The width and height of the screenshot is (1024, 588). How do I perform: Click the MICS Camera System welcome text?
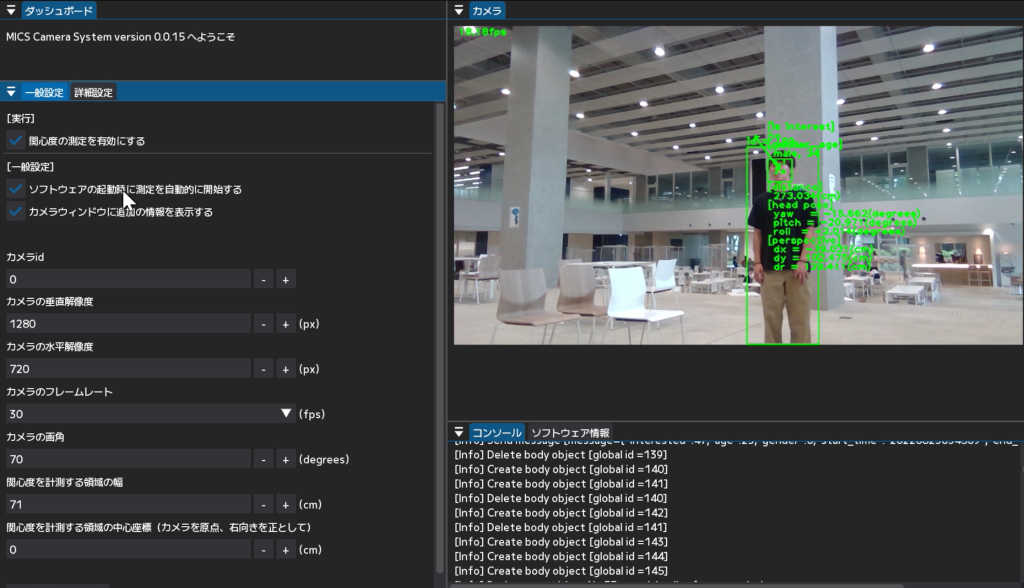point(120,37)
